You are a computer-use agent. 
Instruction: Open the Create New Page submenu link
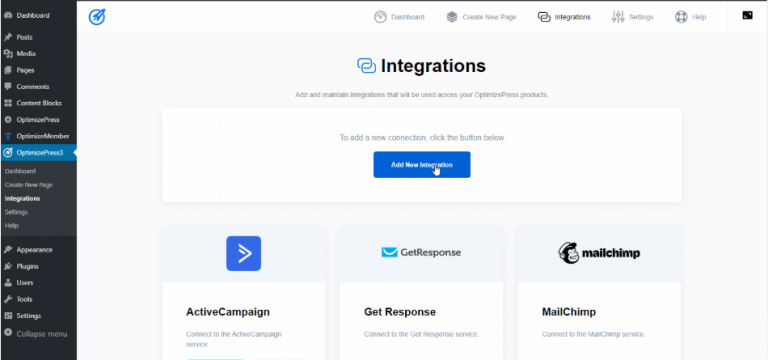pyautogui.click(x=28, y=185)
